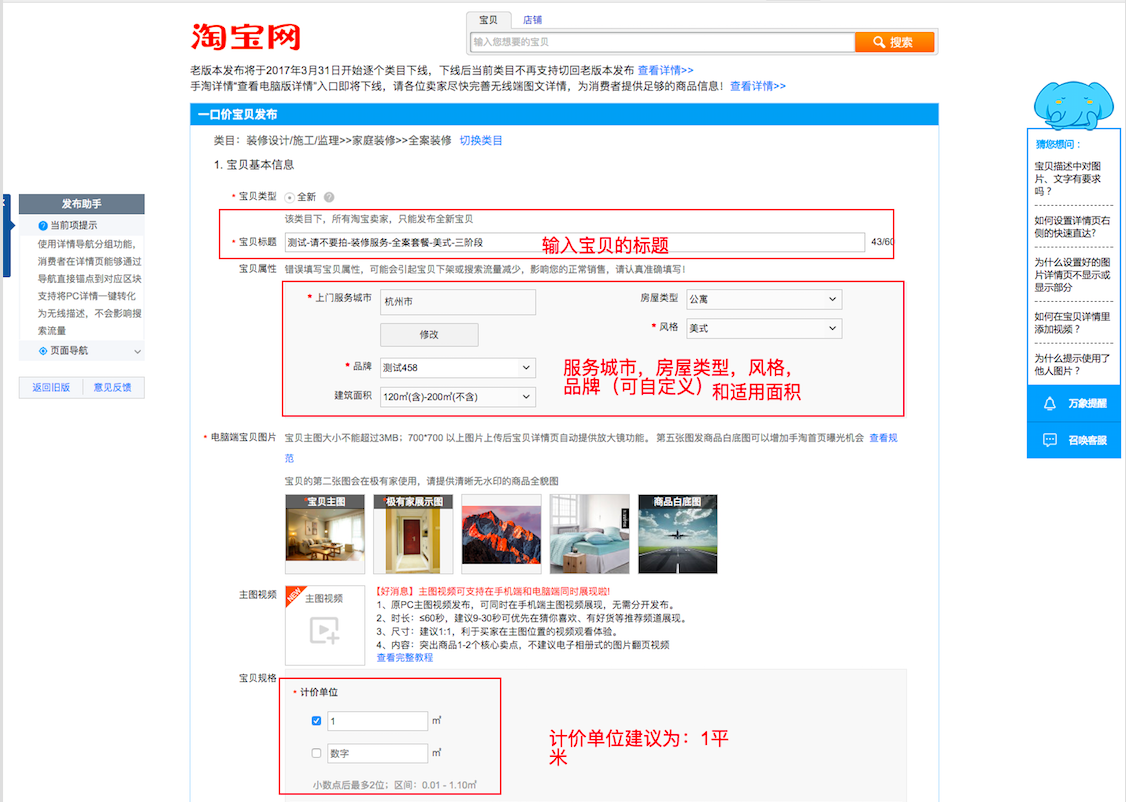1126x802 pixels.
Task: Click the 万象提醒 bell button
Action: click(x=1074, y=404)
